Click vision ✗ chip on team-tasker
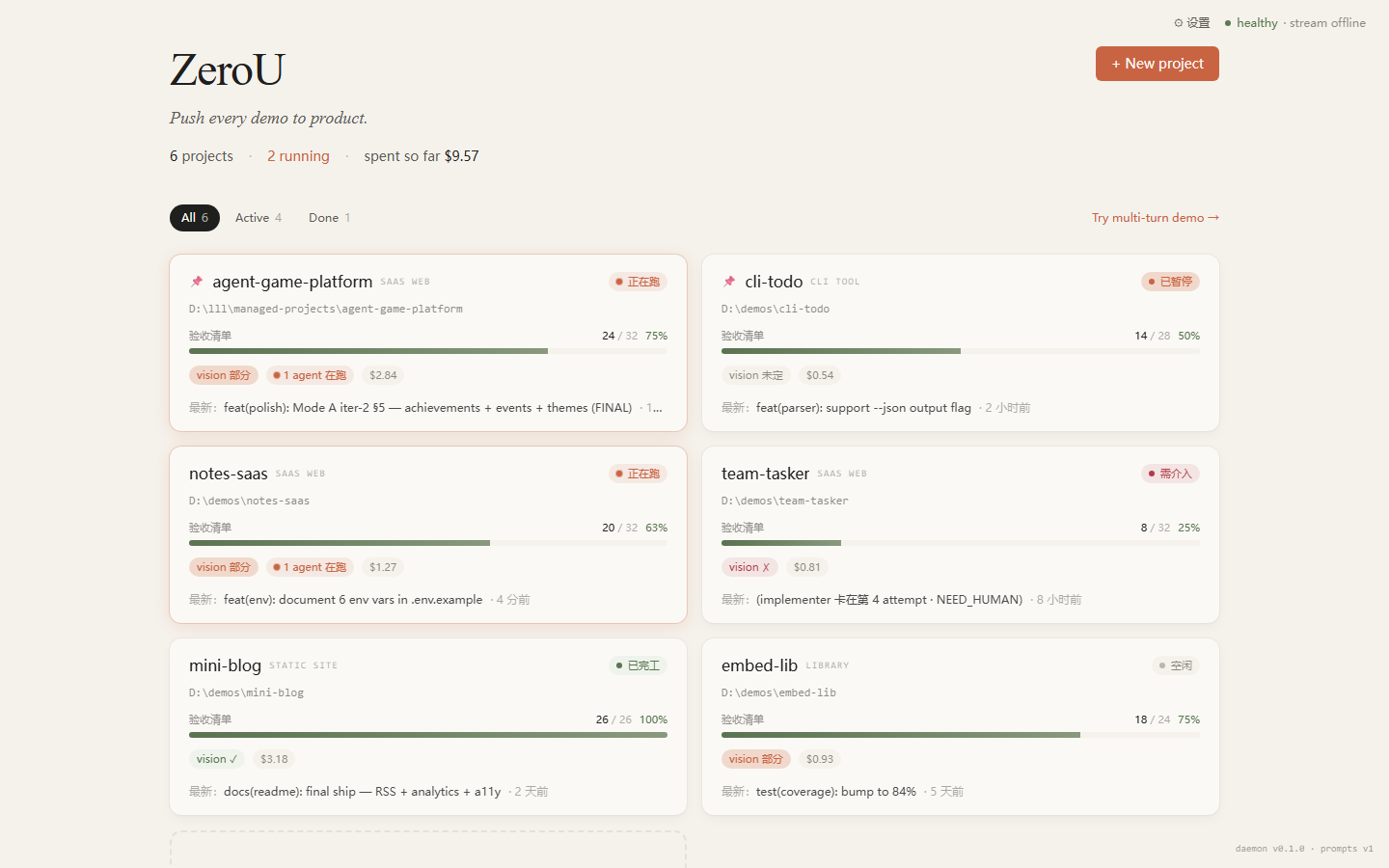1389x868 pixels. pyautogui.click(x=749, y=567)
